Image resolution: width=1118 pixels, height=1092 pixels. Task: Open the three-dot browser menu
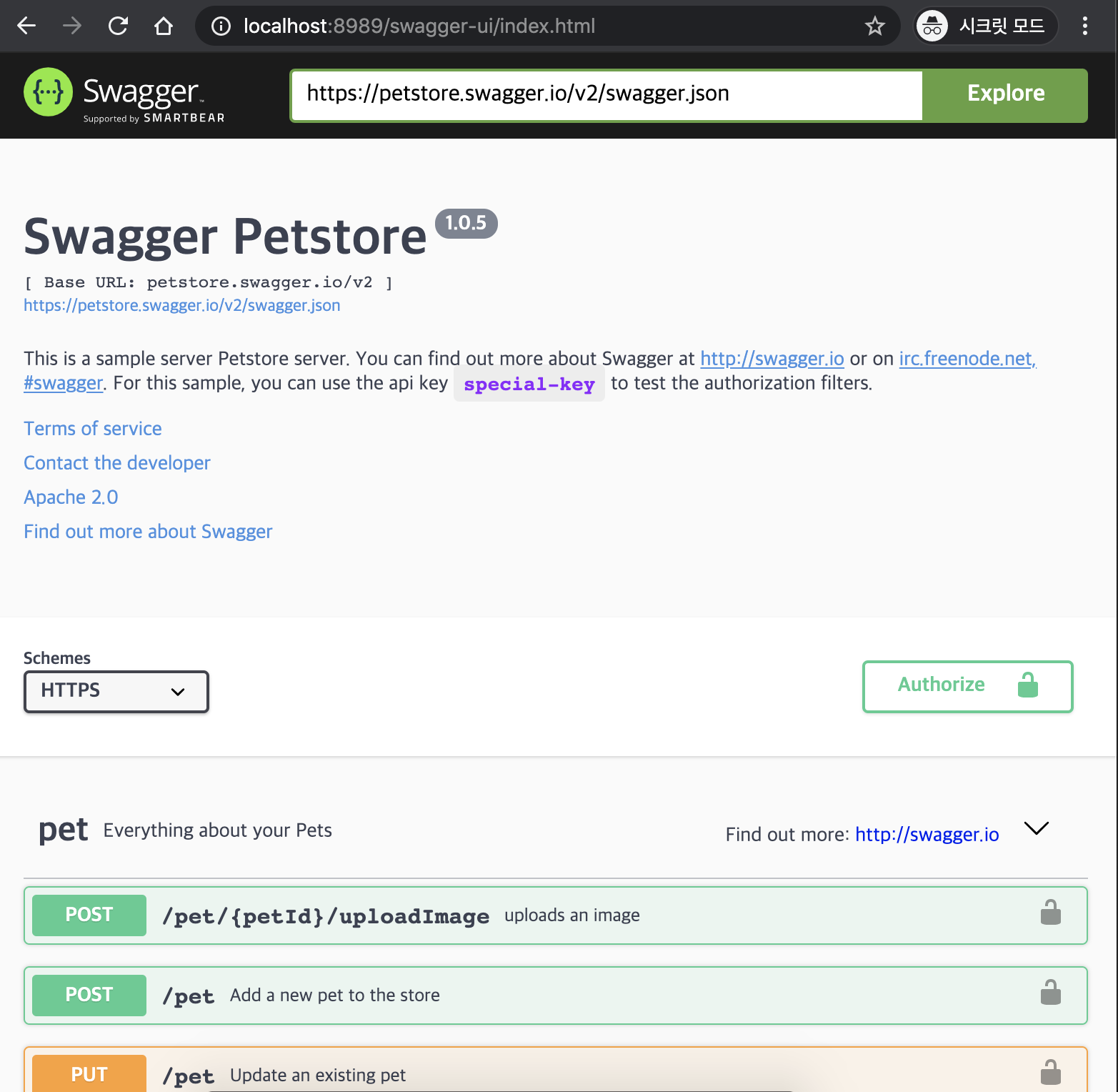coord(1084,26)
